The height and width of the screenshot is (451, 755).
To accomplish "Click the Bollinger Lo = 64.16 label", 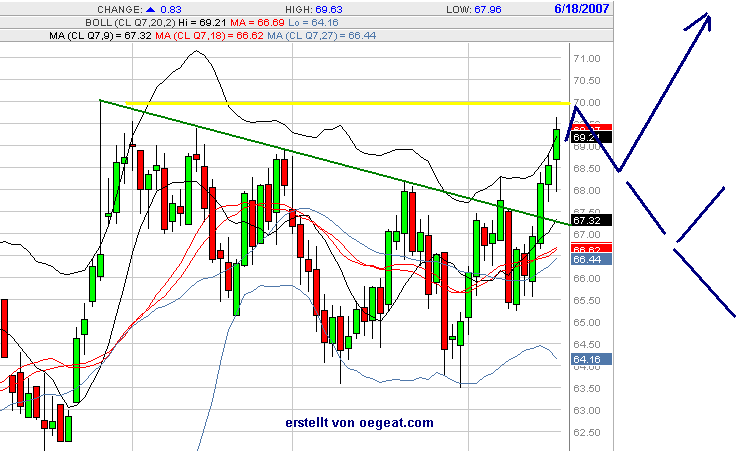I will coord(313,23).
